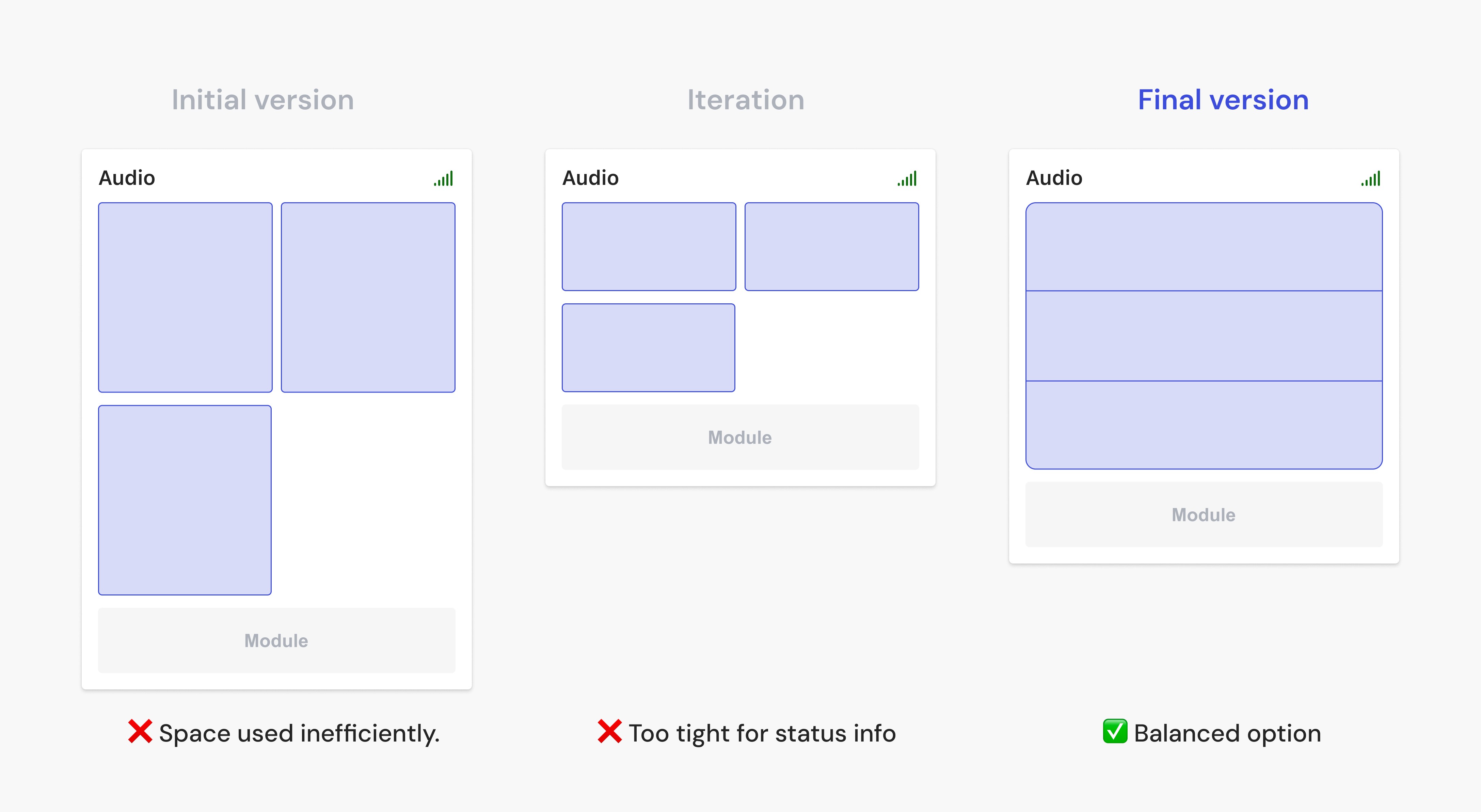Click bottom tile in Iteration card
The width and height of the screenshot is (1481, 812).
pos(649,347)
